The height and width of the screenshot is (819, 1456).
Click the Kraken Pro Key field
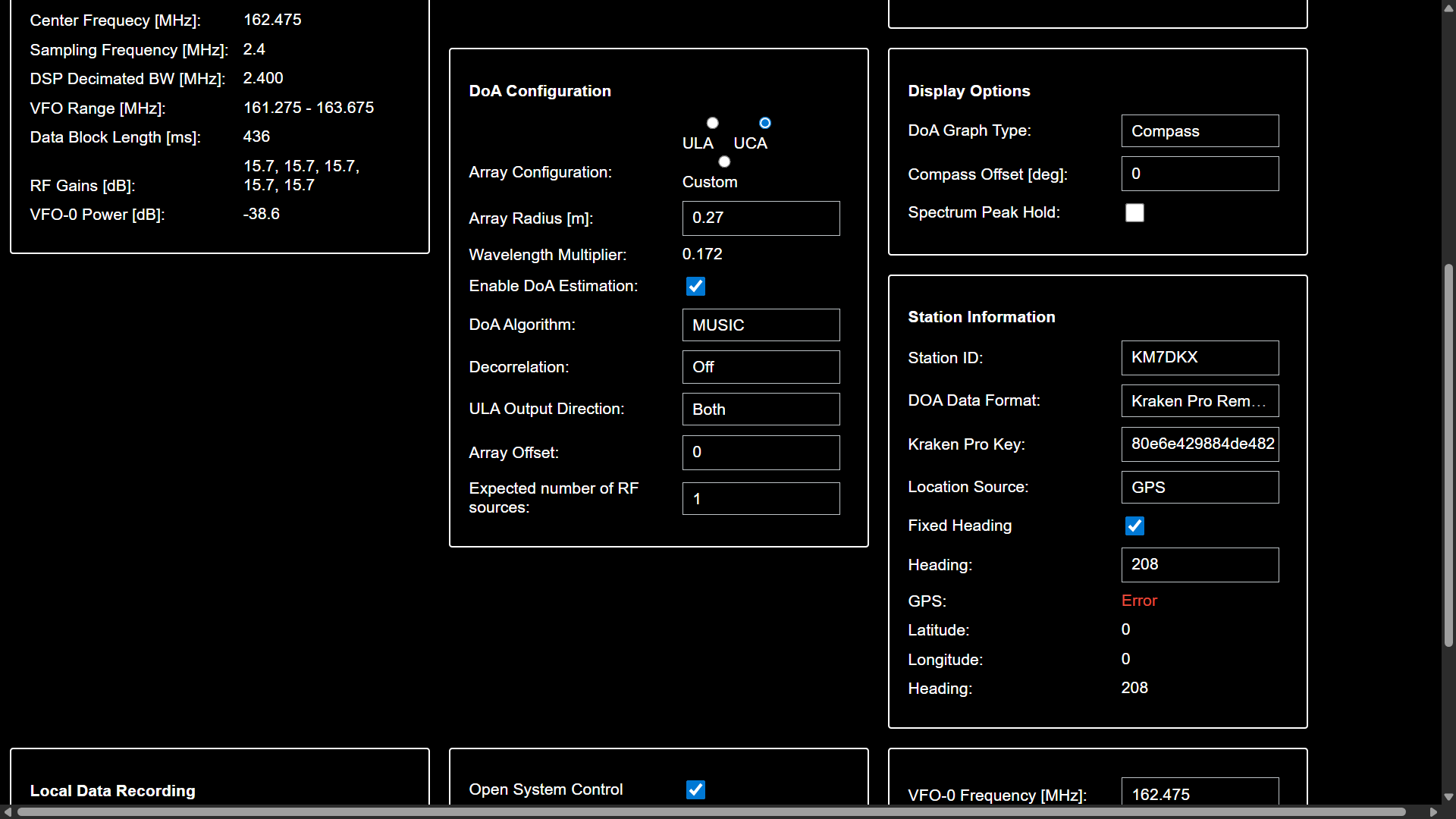tap(1200, 444)
